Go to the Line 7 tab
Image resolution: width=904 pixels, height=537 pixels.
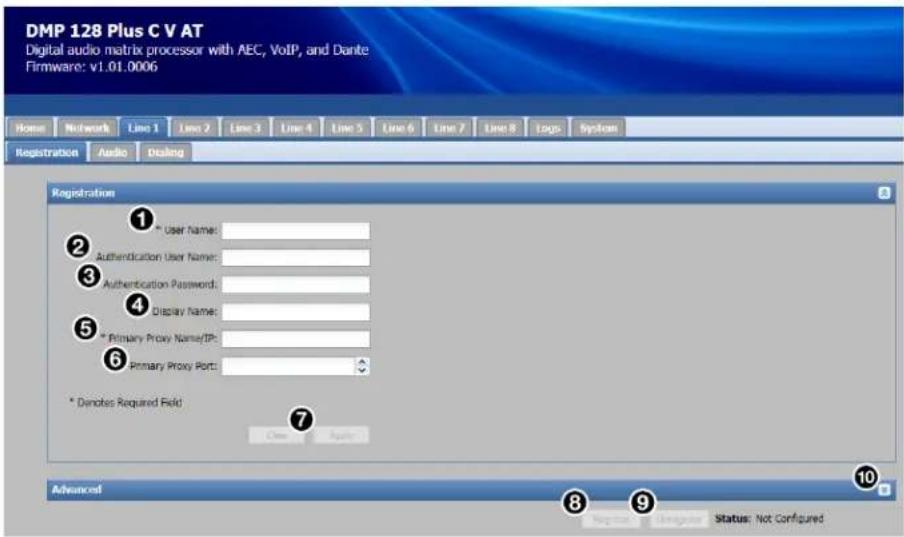[x=449, y=127]
